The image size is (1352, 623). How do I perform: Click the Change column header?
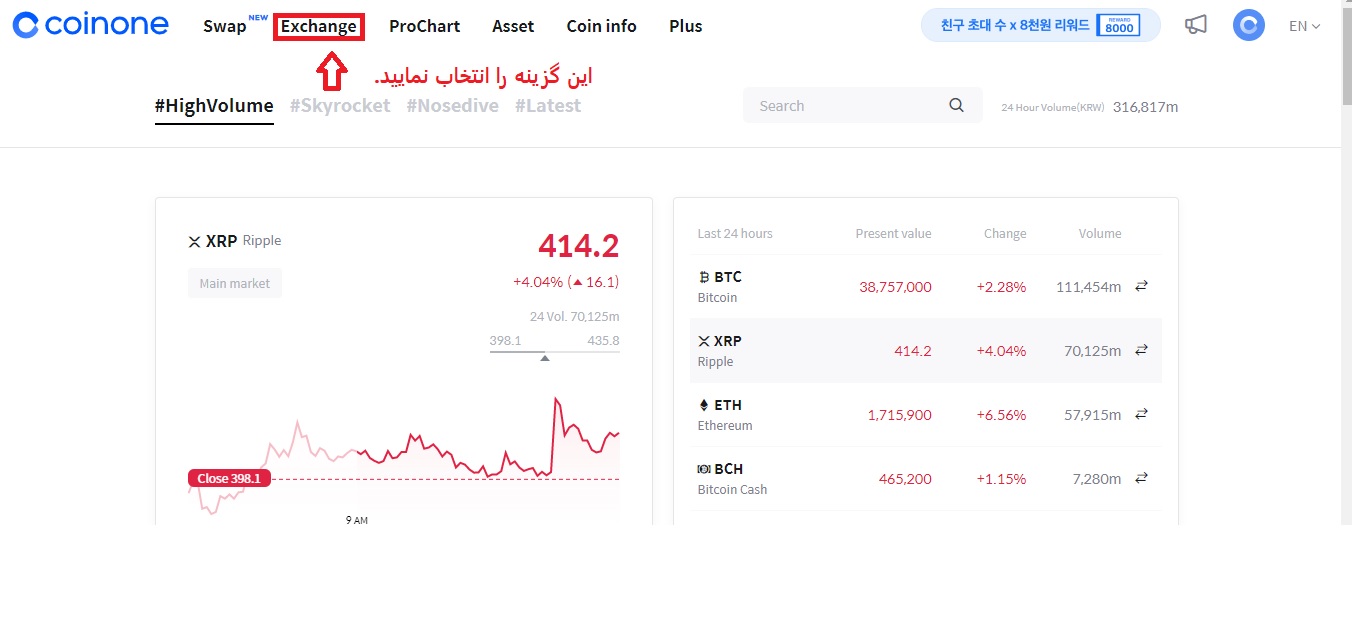point(1005,233)
